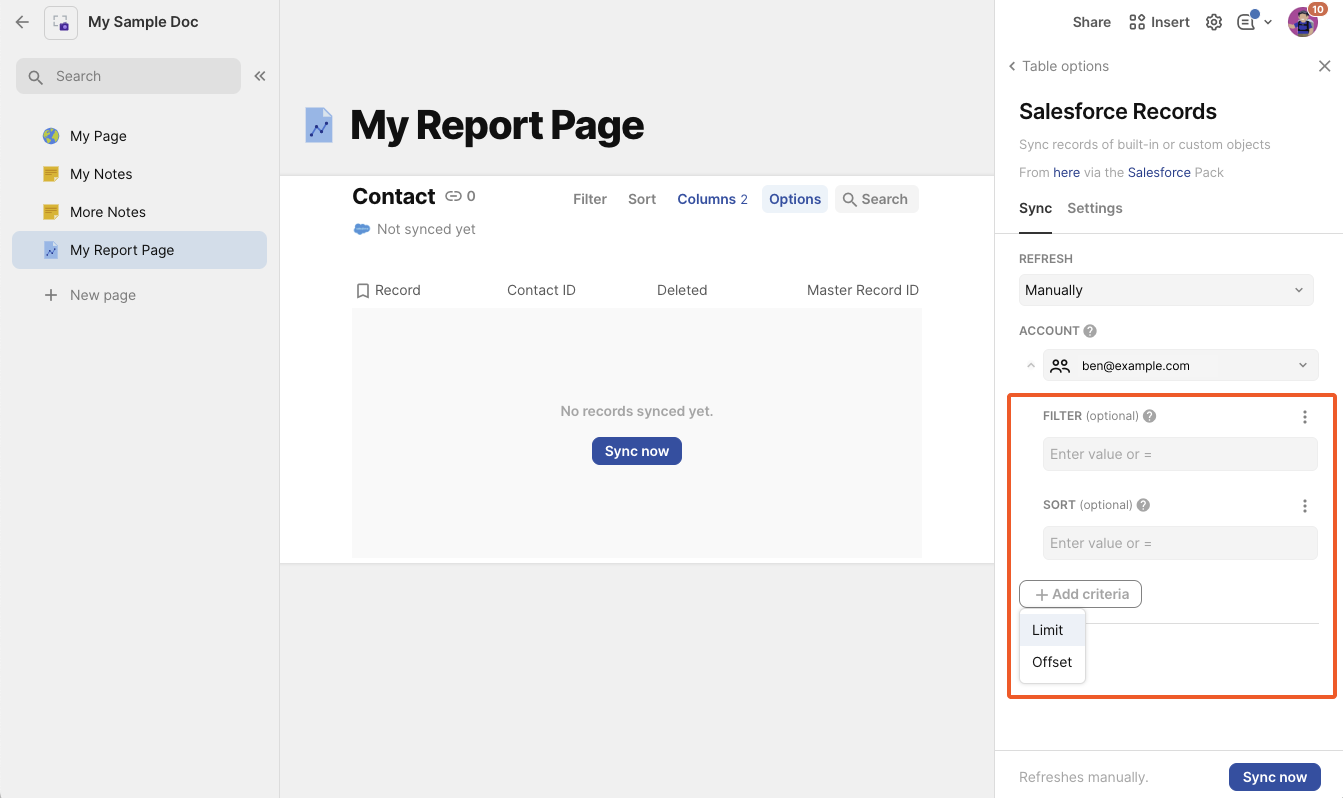Select Offset from the criteria menu
This screenshot has width=1343, height=798.
tap(1052, 662)
